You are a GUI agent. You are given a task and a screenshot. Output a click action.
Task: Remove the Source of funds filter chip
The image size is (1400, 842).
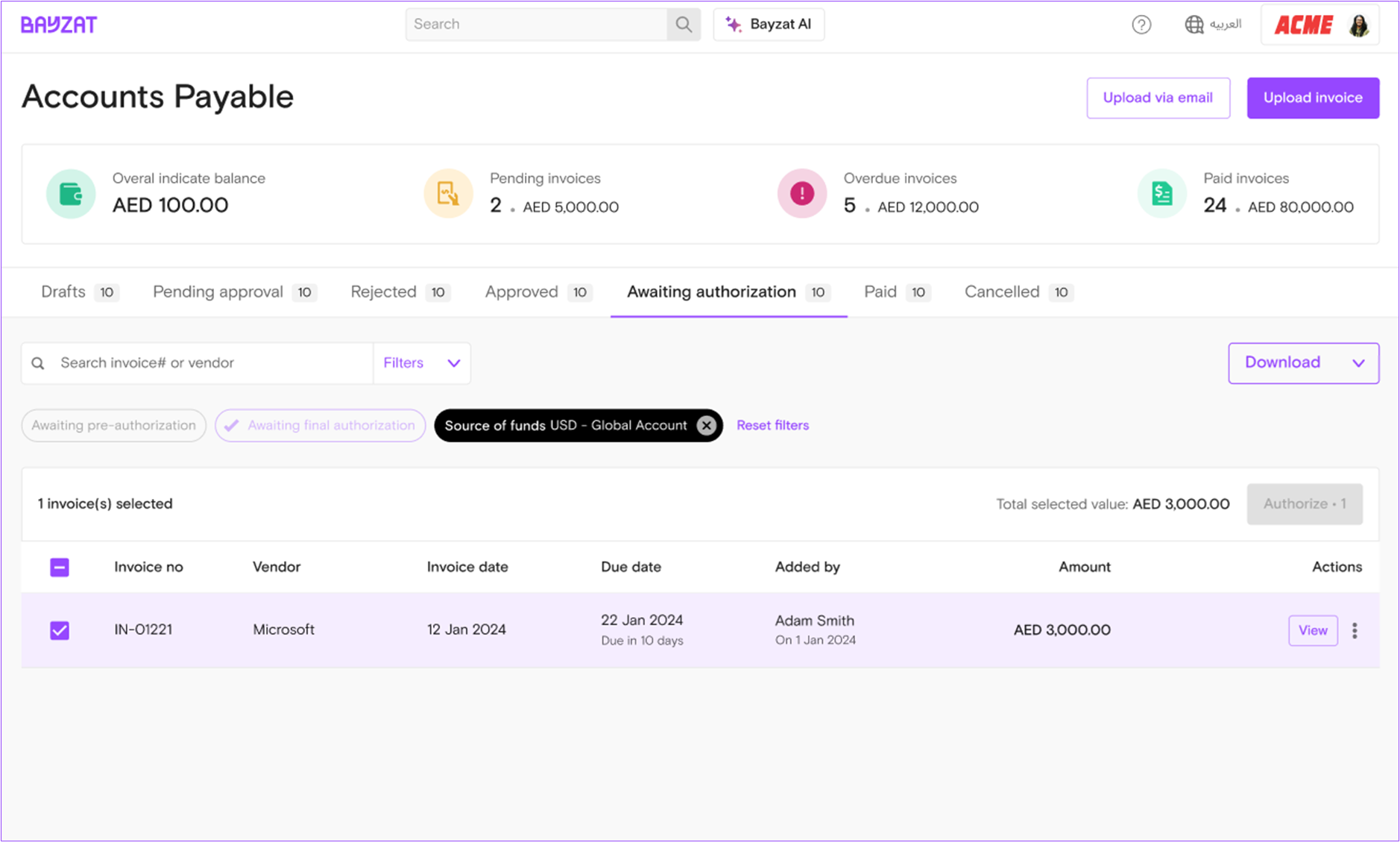click(x=706, y=425)
